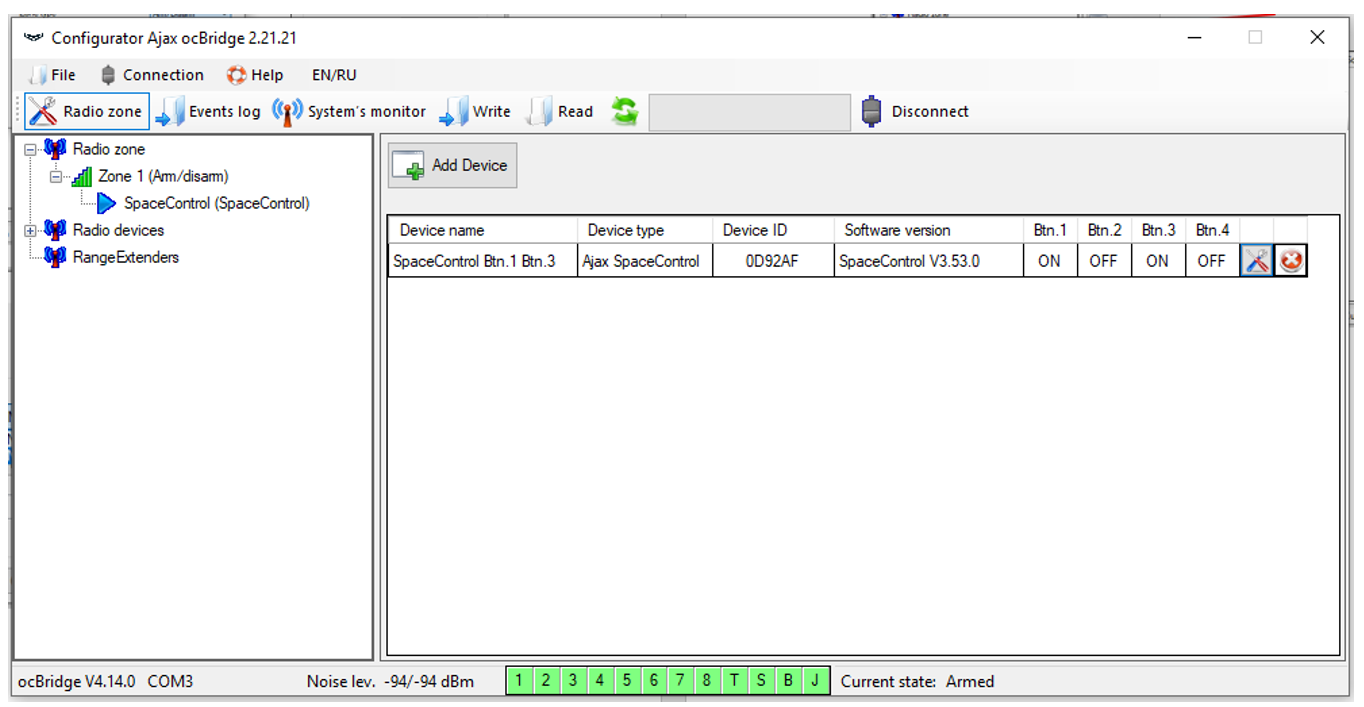Click the 'SpaceControl V3.53.0' version cell
Image resolution: width=1364 pixels, height=707 pixels.
pos(929,261)
